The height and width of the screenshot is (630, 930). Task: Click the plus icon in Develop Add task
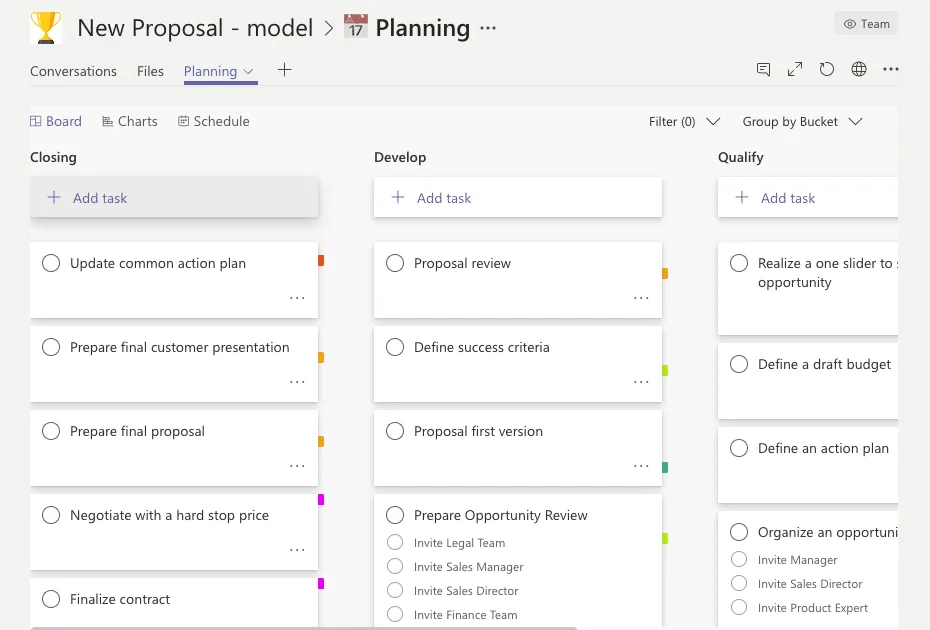[x=398, y=198]
